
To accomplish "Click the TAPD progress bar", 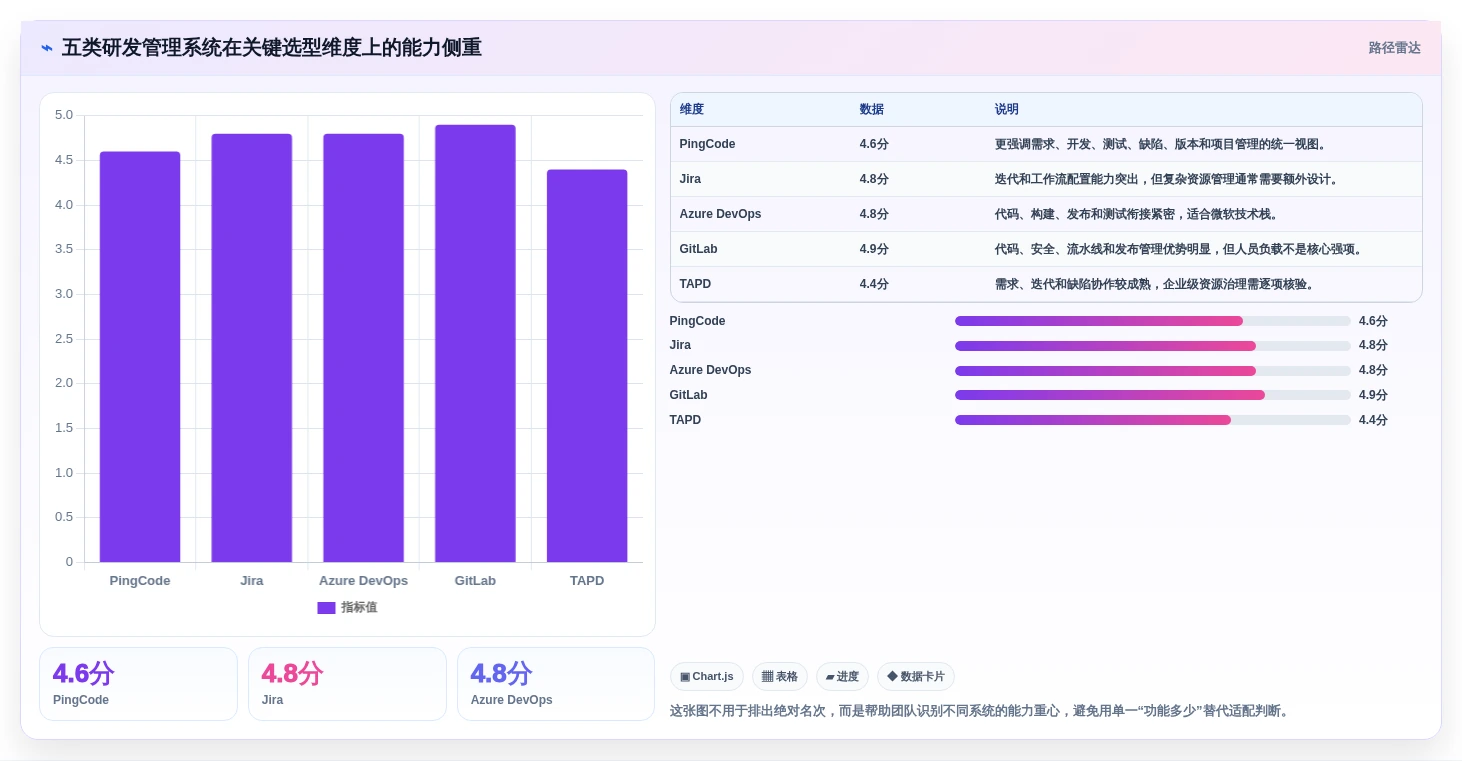I will pos(1153,420).
